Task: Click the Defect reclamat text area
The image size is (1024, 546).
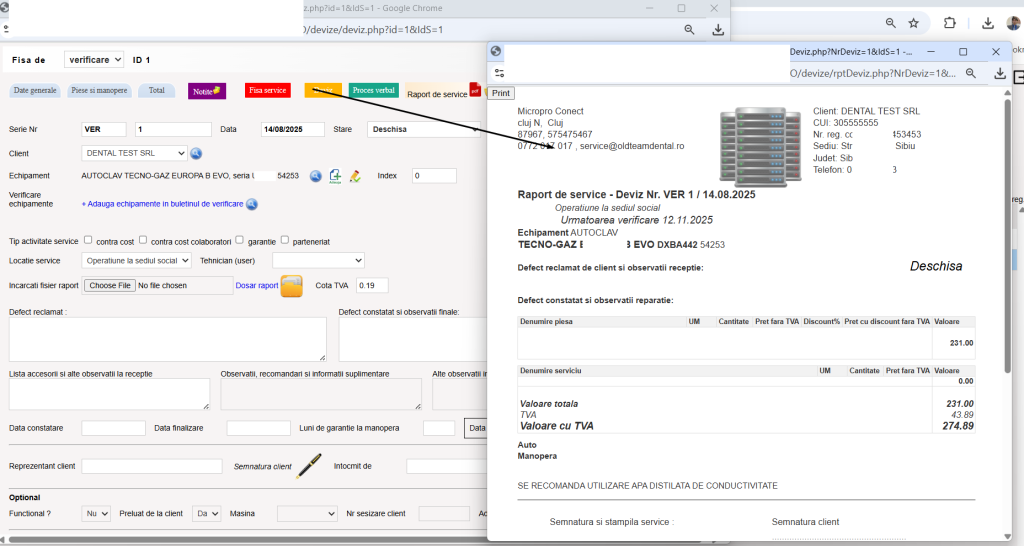Action: [x=168, y=340]
